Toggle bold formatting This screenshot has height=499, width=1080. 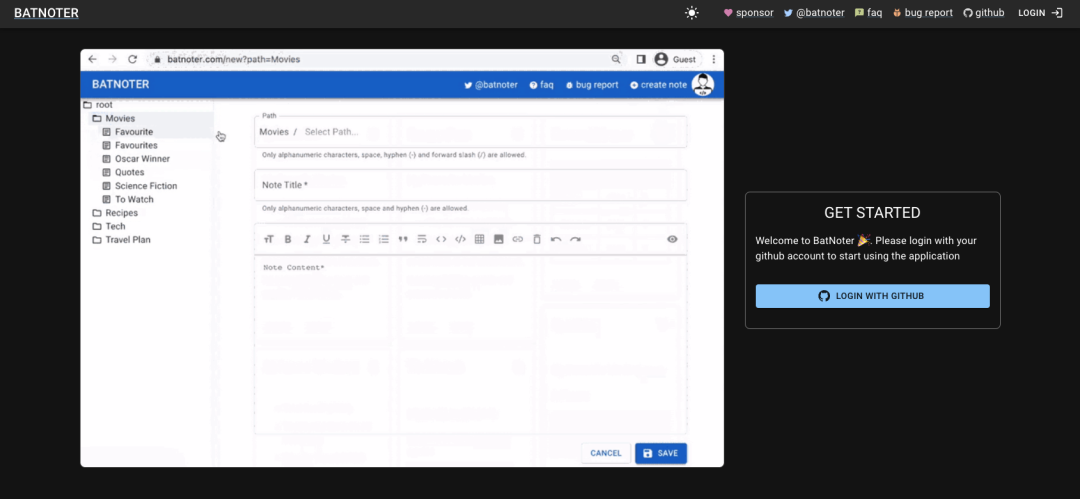pos(288,239)
